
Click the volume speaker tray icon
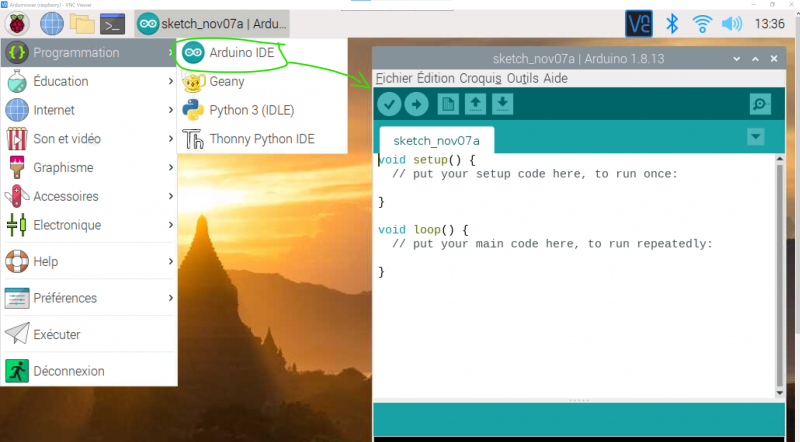(732, 23)
